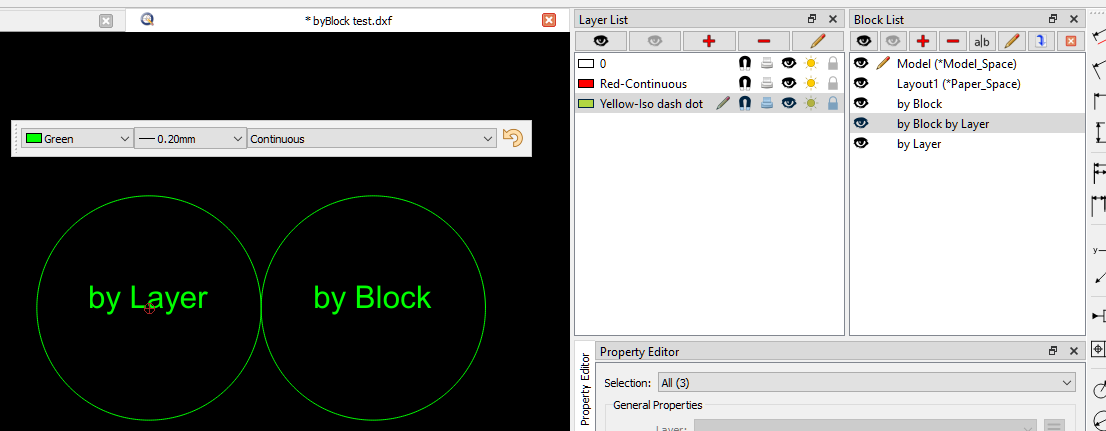Toggle snap magnet icon for Red-Continuous layer
The width and height of the screenshot is (1106, 431).
pos(745,83)
